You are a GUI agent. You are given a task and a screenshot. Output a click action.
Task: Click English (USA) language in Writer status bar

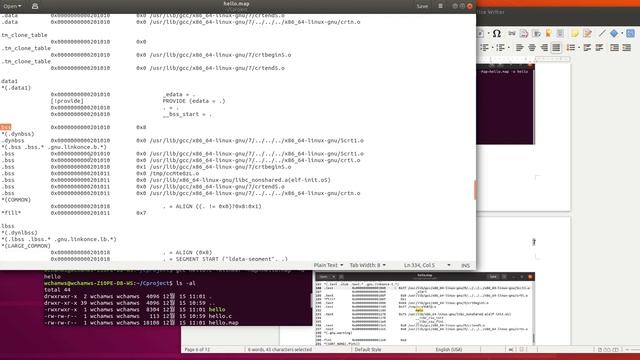(x=449, y=350)
